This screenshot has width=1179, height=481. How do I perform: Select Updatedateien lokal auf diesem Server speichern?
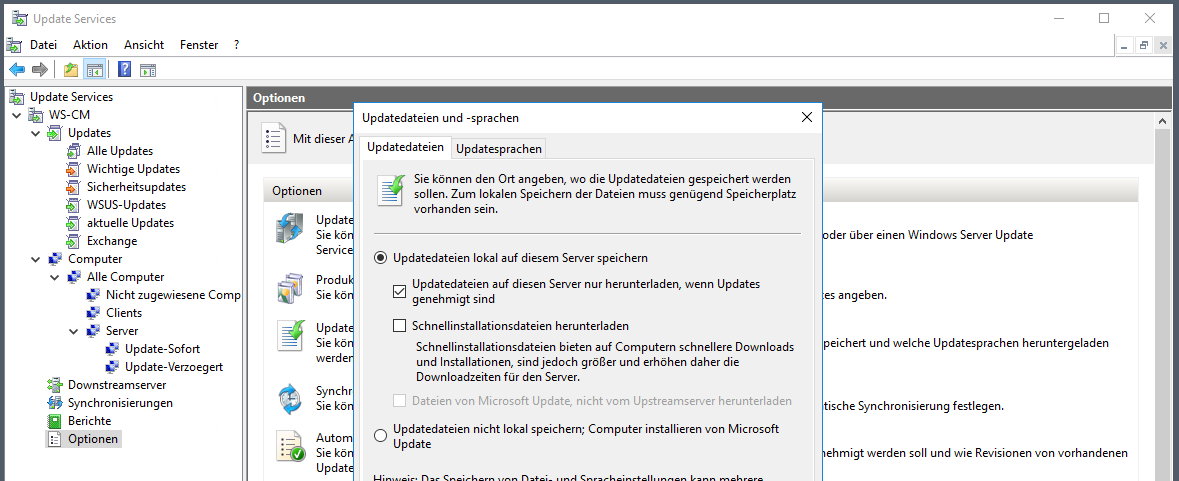coord(380,258)
